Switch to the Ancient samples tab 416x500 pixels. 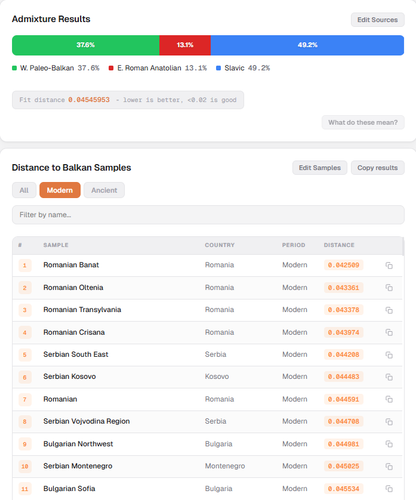[x=104, y=190]
